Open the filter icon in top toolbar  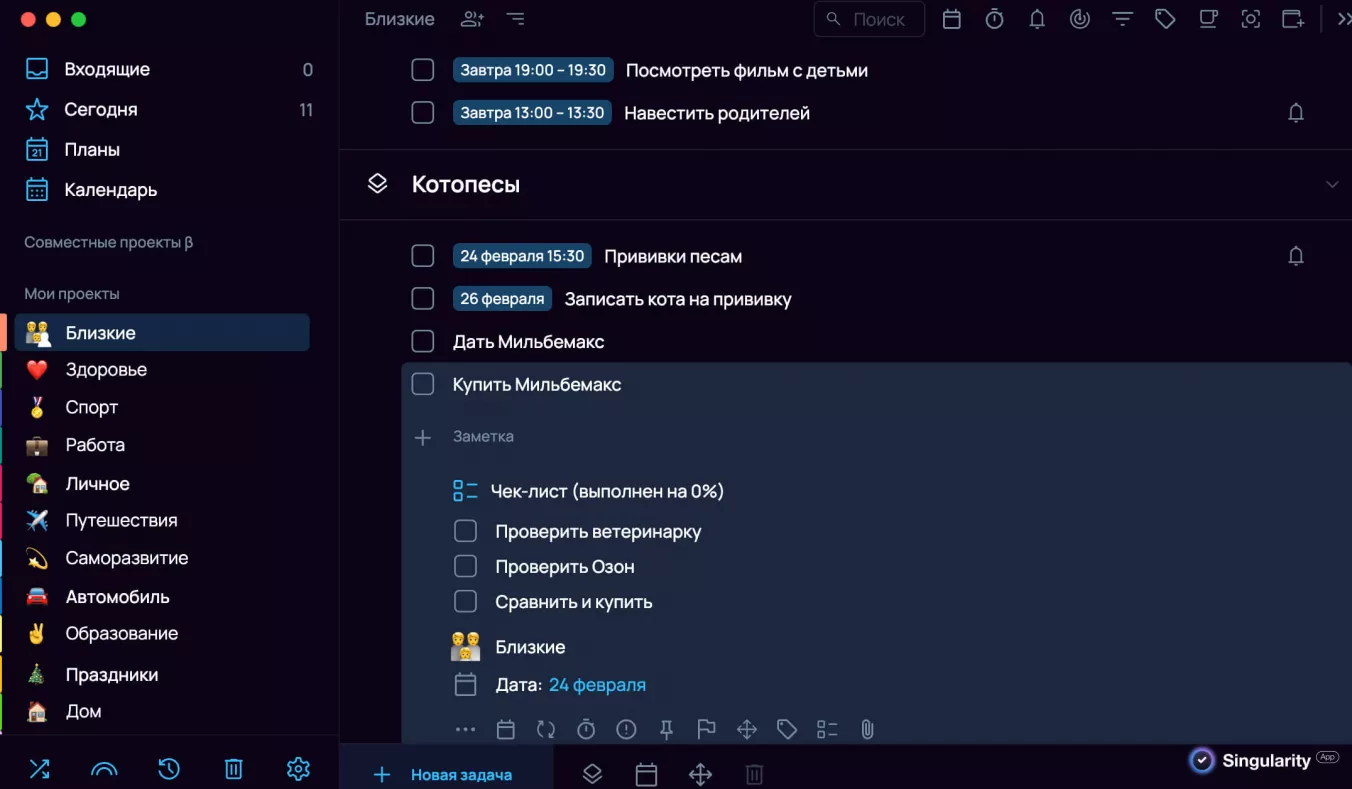tap(1123, 19)
